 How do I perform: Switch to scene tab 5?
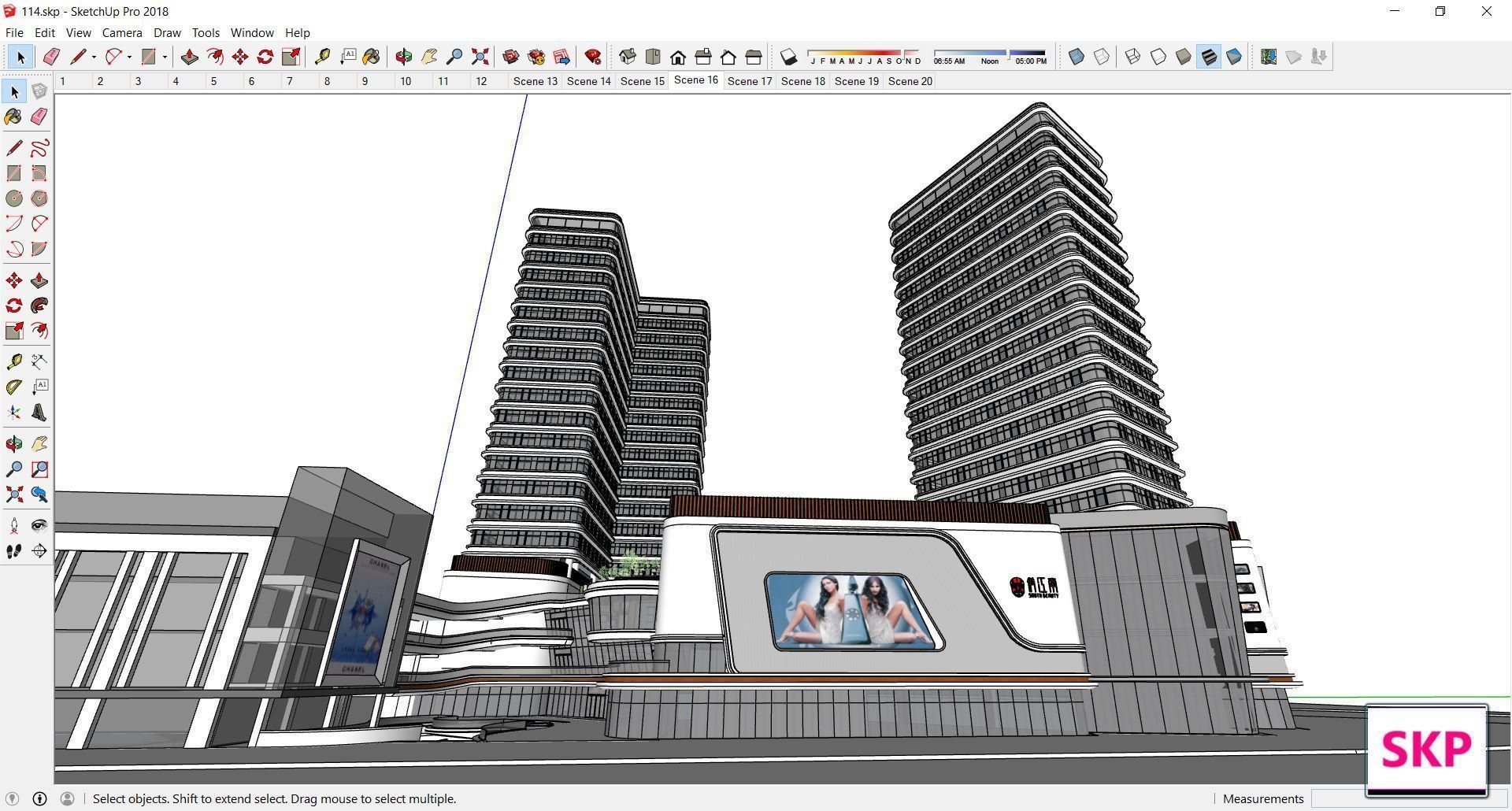click(x=213, y=81)
